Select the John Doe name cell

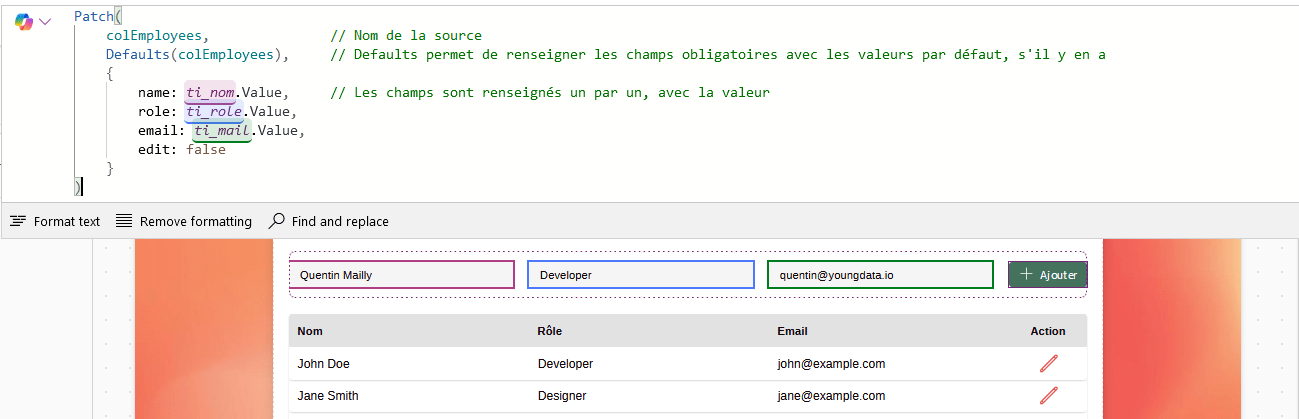323,364
